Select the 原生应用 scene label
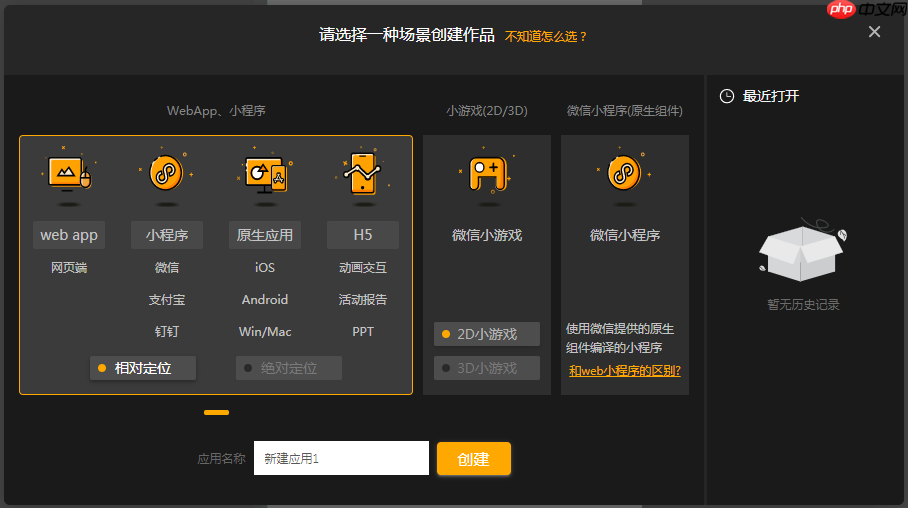 click(265, 235)
